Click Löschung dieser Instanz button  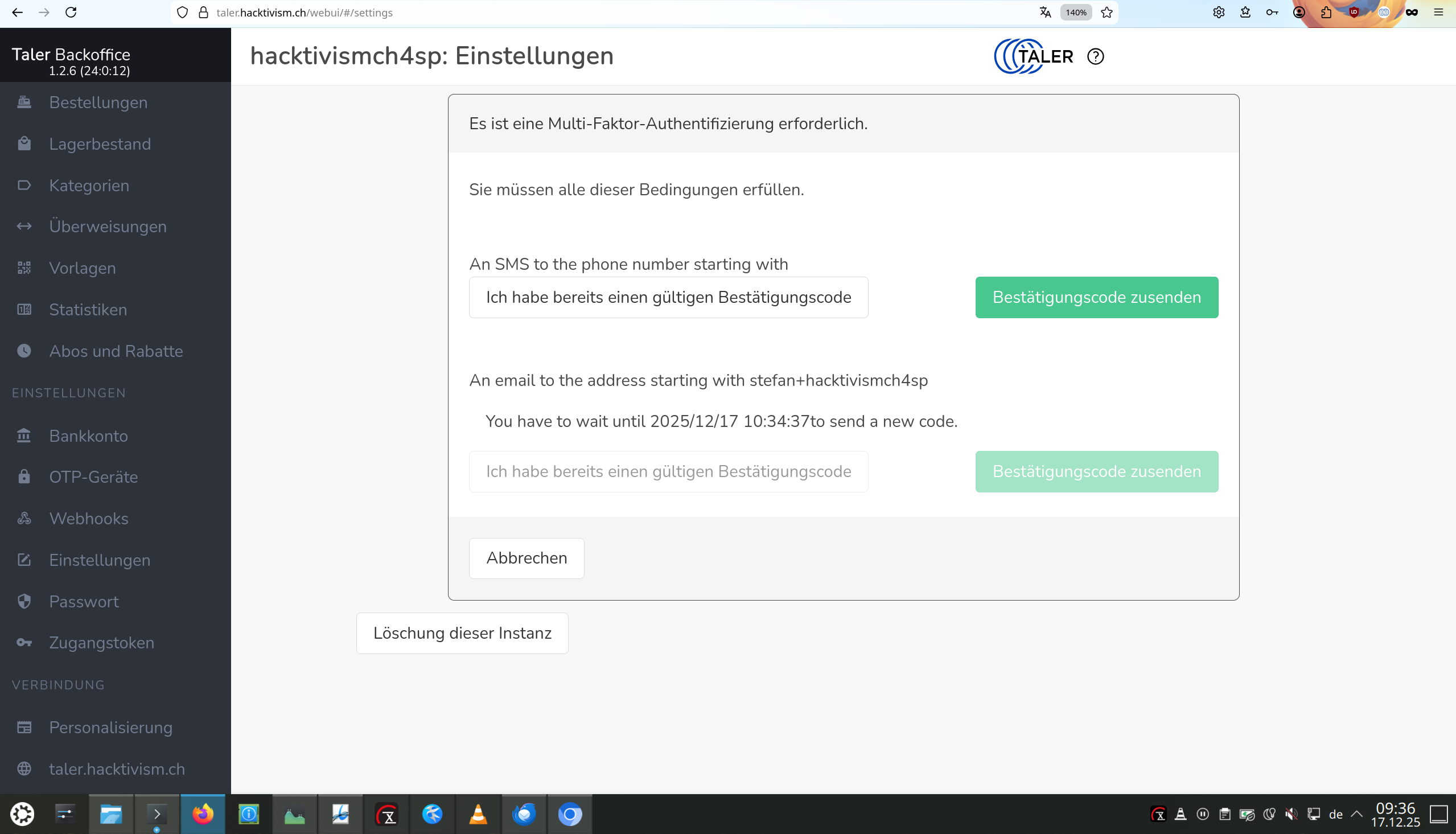(462, 633)
